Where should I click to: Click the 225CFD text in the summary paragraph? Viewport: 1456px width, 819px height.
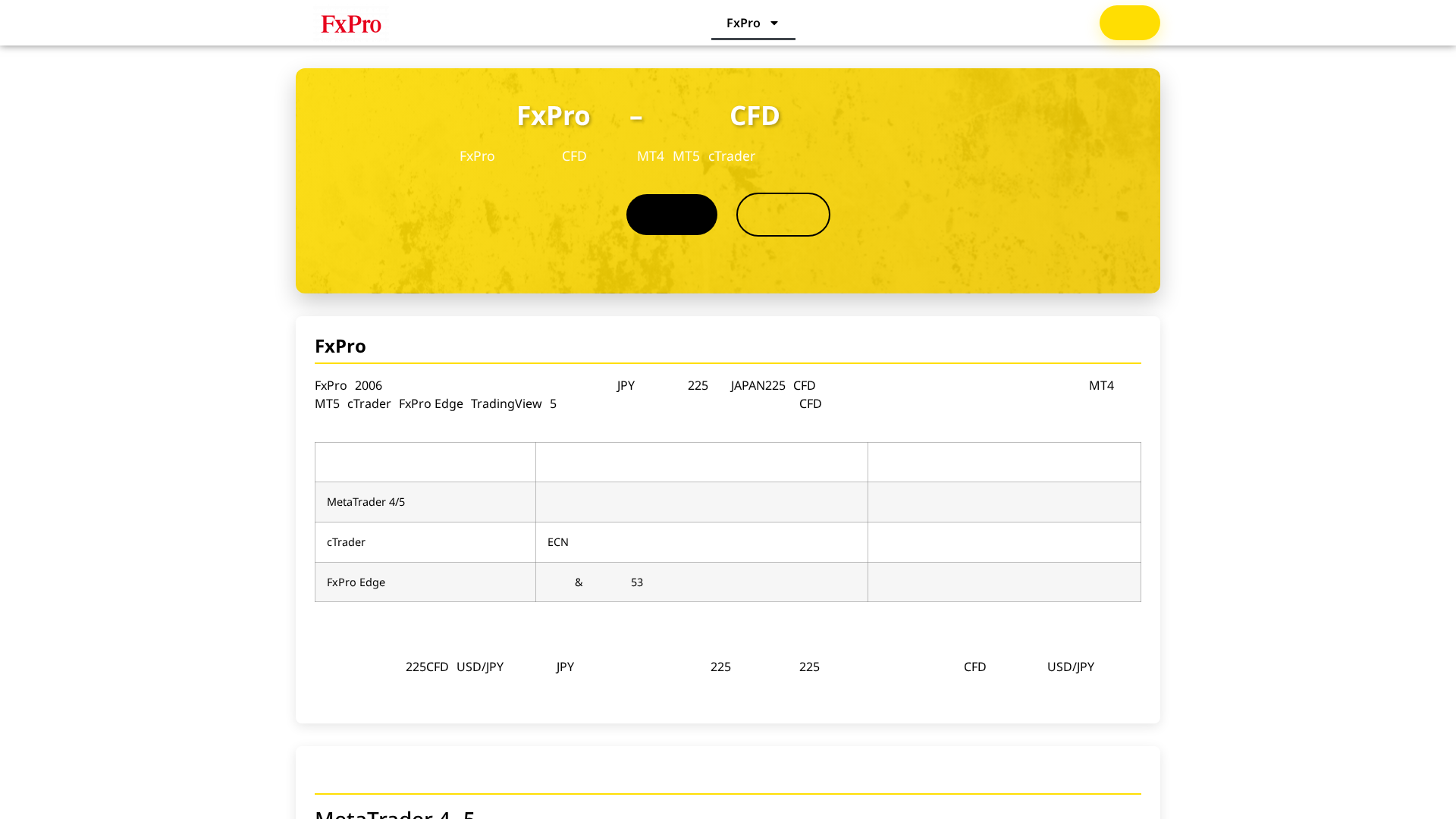click(427, 667)
